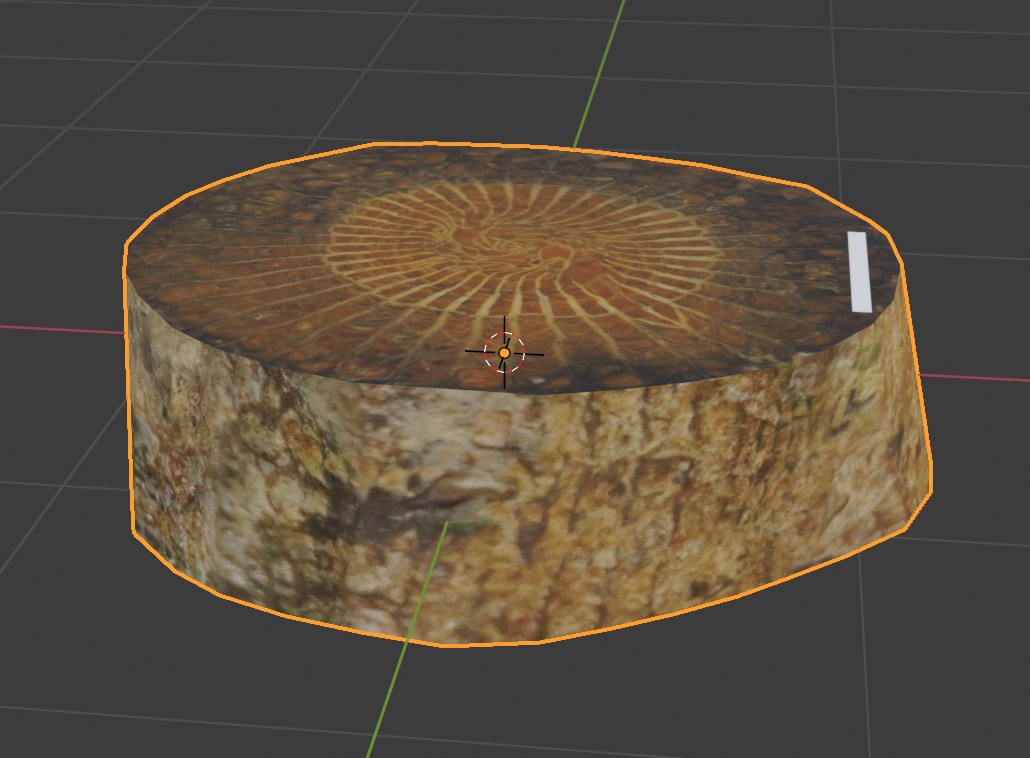The height and width of the screenshot is (758, 1030).
Task: Click the center of the spiral ring pattern
Action: tap(520, 250)
